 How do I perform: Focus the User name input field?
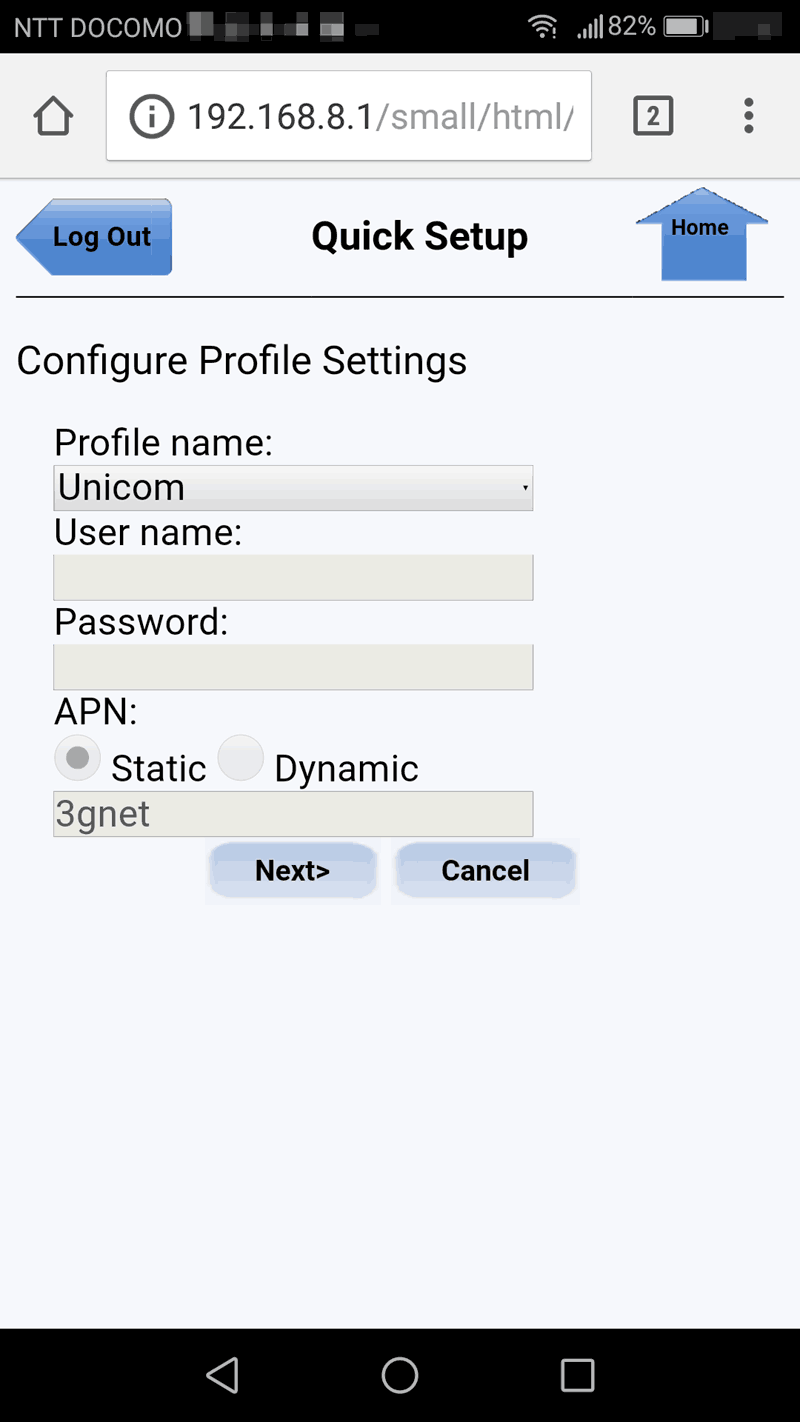point(292,578)
